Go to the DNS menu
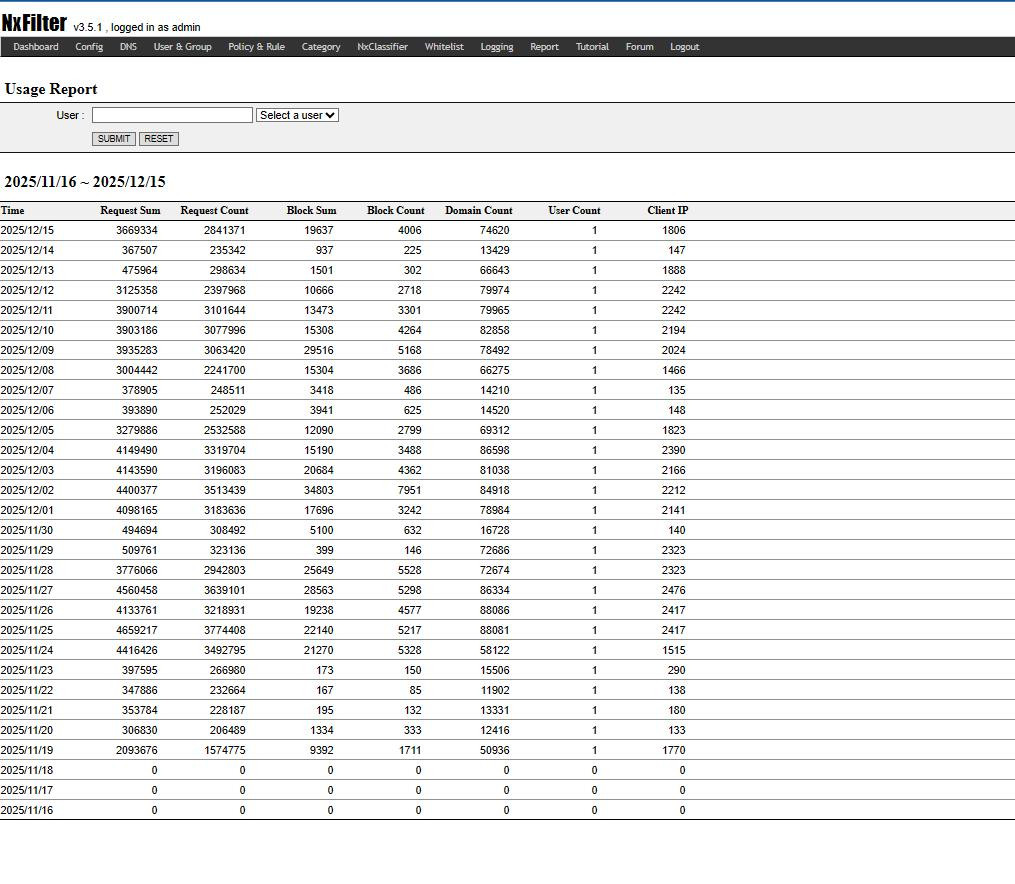 [128, 47]
